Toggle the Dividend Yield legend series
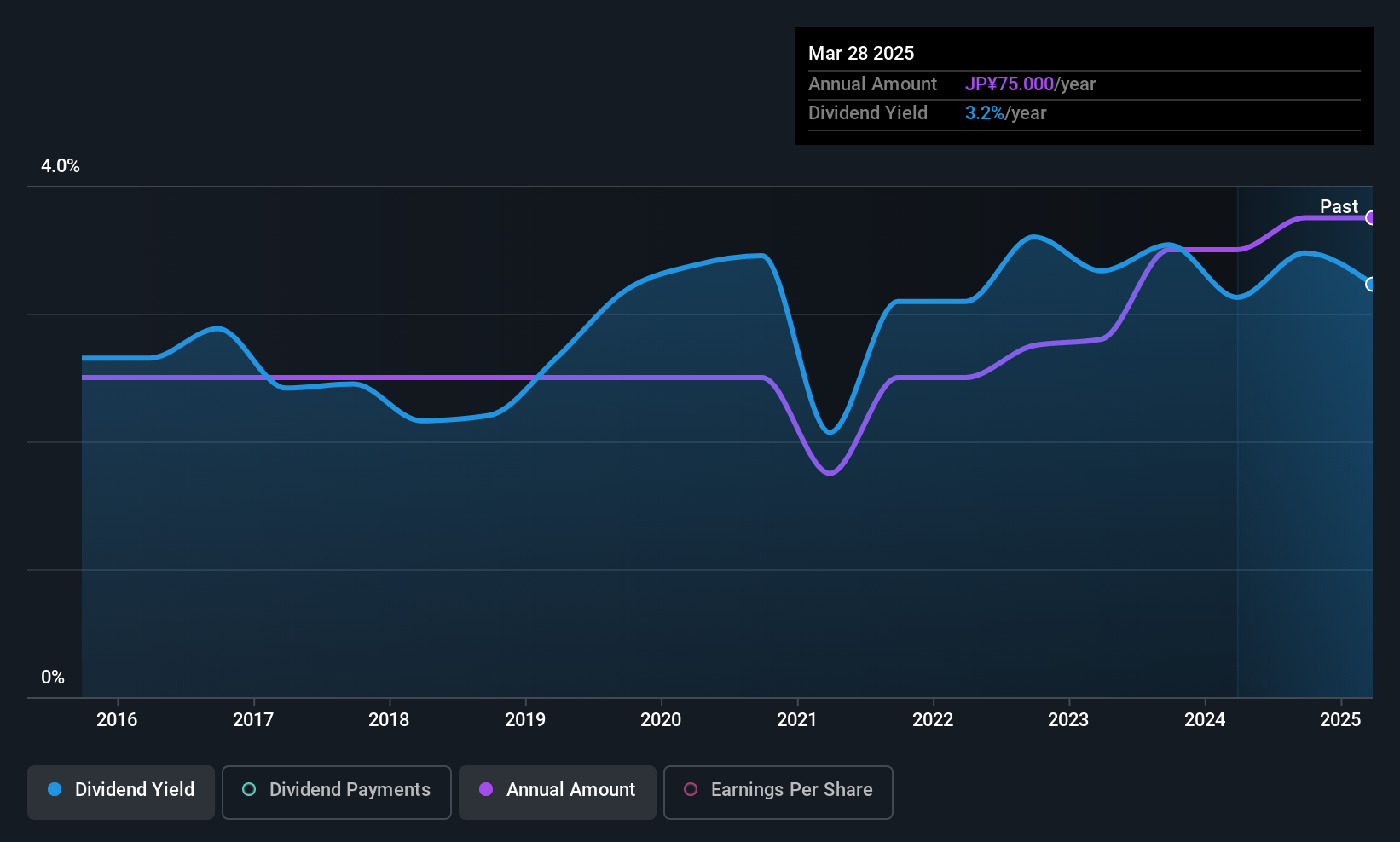 121,791
